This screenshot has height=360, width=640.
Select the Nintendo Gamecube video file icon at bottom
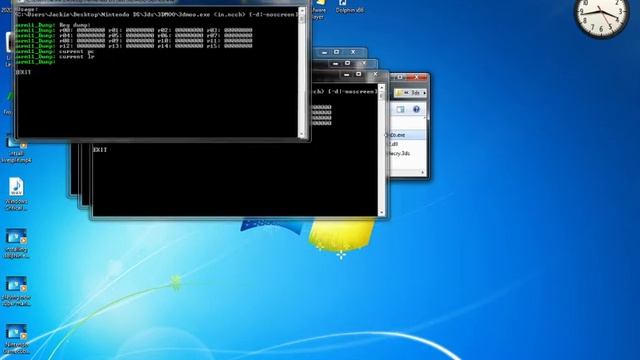[16, 332]
